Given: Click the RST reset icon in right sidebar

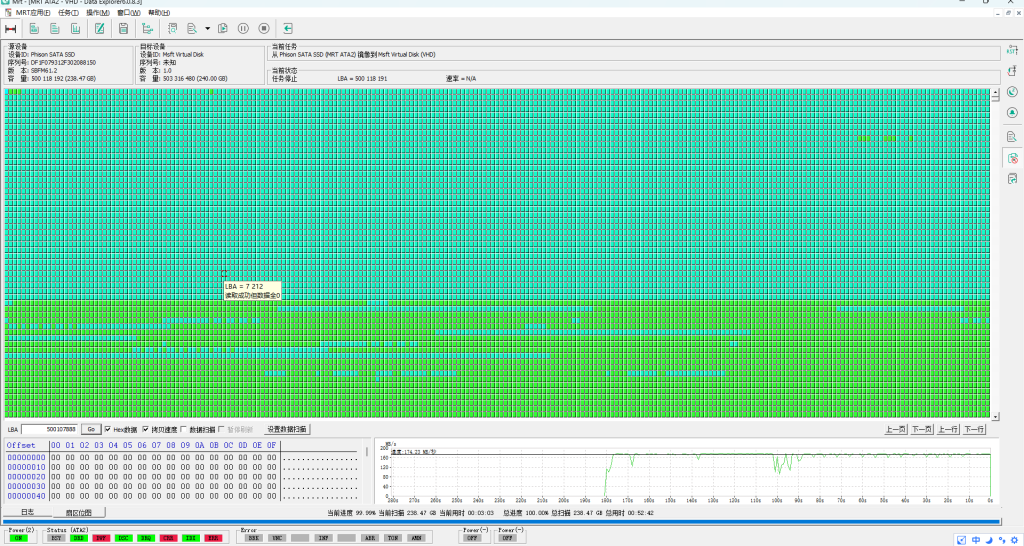Looking at the screenshot, I should pos(1012,50).
